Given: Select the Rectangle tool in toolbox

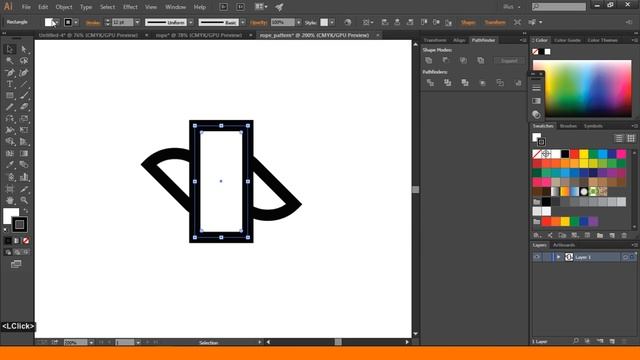Looking at the screenshot, I should 10,96.
